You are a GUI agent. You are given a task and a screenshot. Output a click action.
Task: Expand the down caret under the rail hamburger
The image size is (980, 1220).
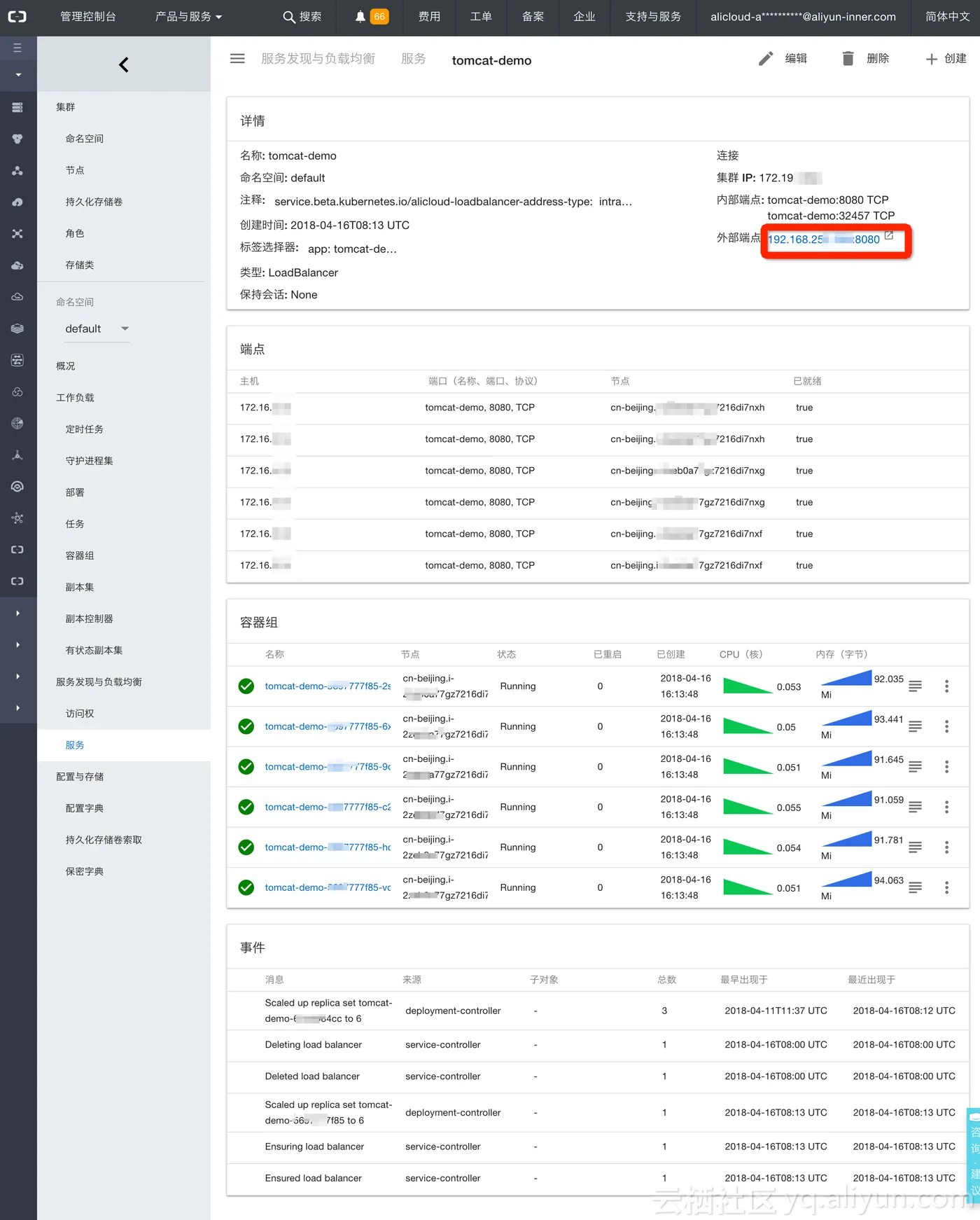pyautogui.click(x=18, y=75)
